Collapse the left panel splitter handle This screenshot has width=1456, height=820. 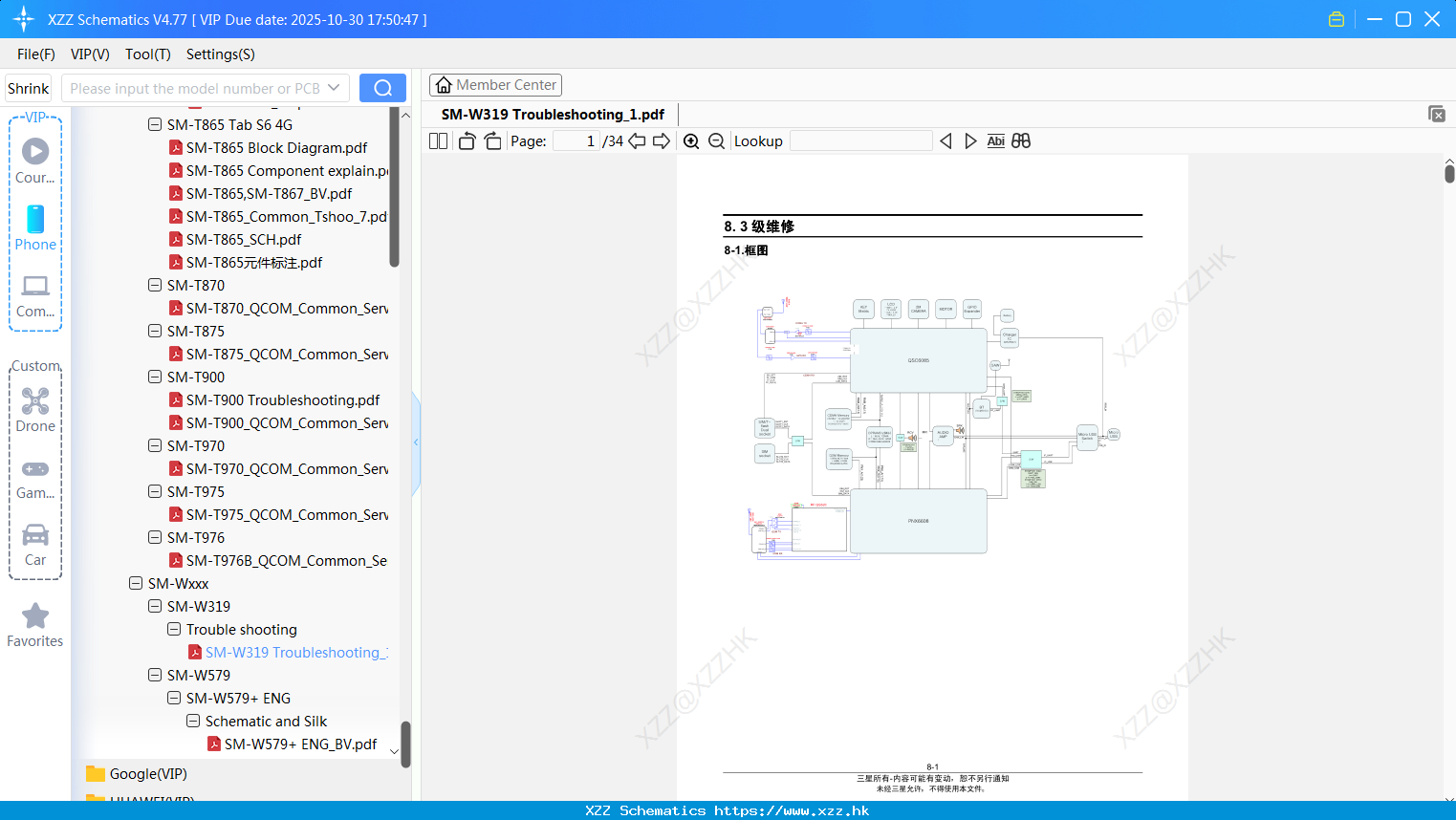click(416, 442)
